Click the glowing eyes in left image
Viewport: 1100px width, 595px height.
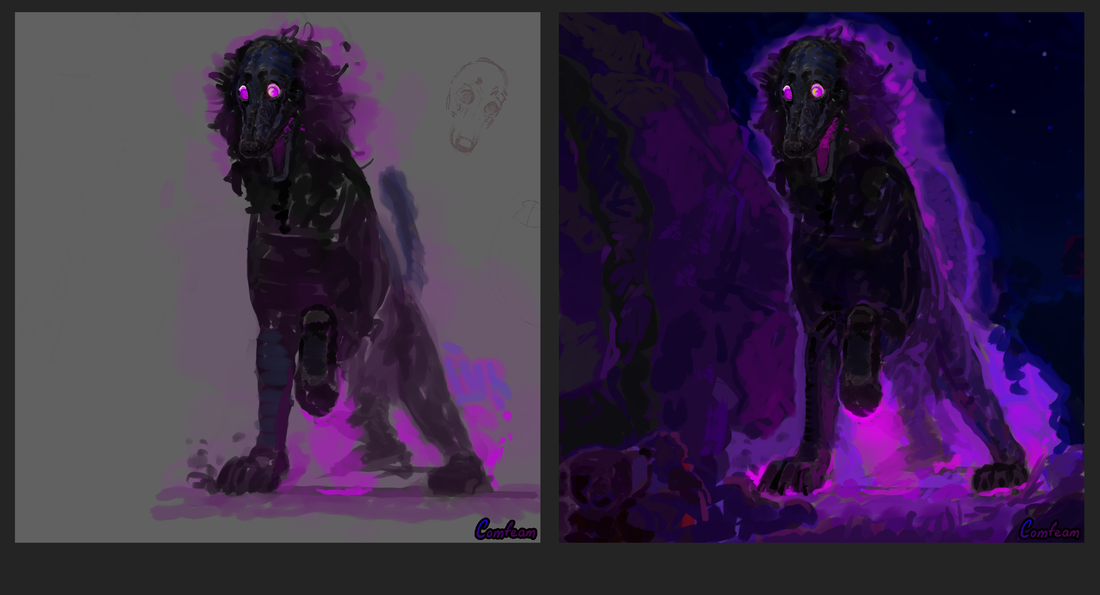click(x=257, y=92)
